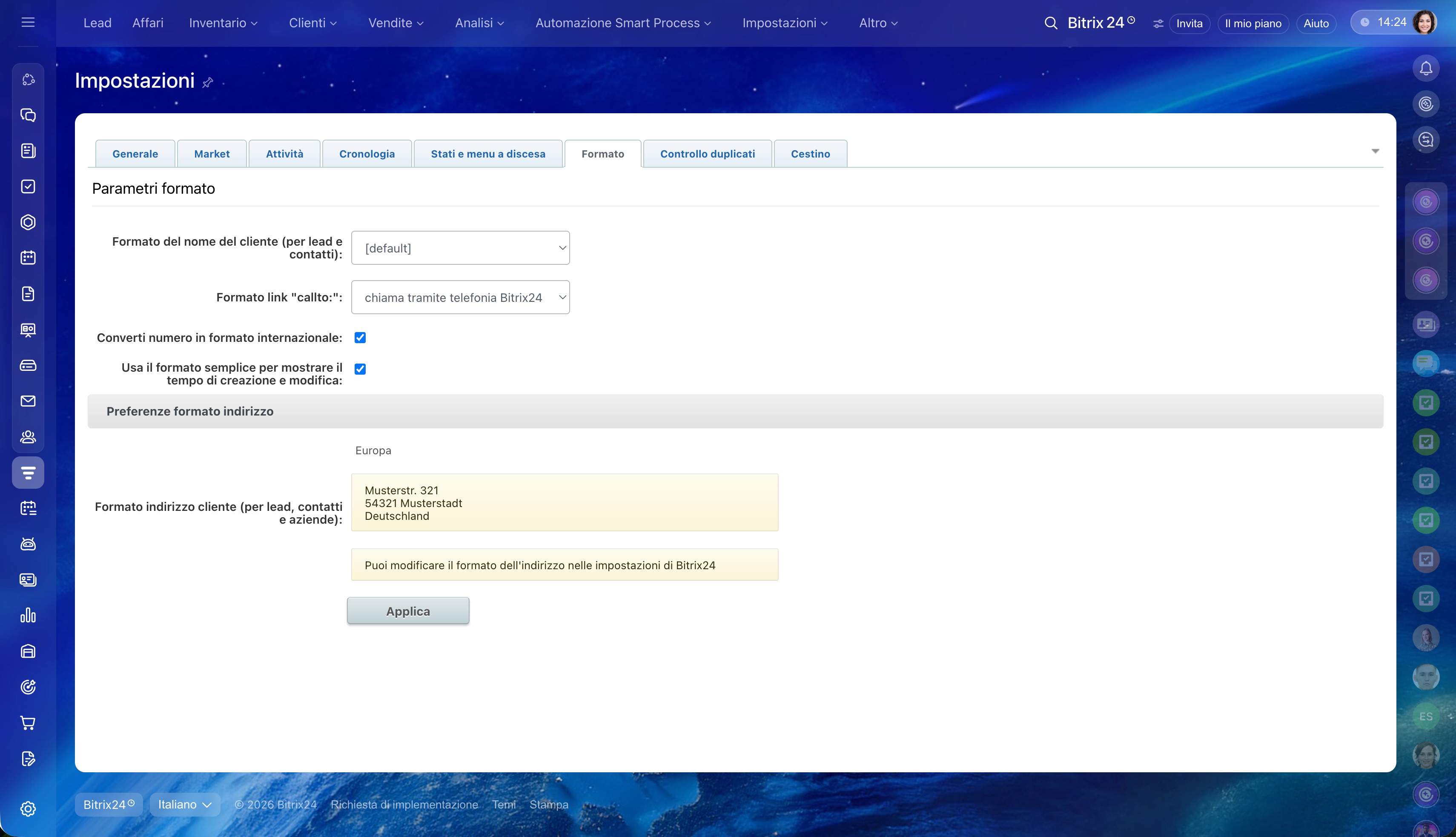Click the notifications bell icon
The width and height of the screenshot is (1456, 837).
click(1425, 69)
